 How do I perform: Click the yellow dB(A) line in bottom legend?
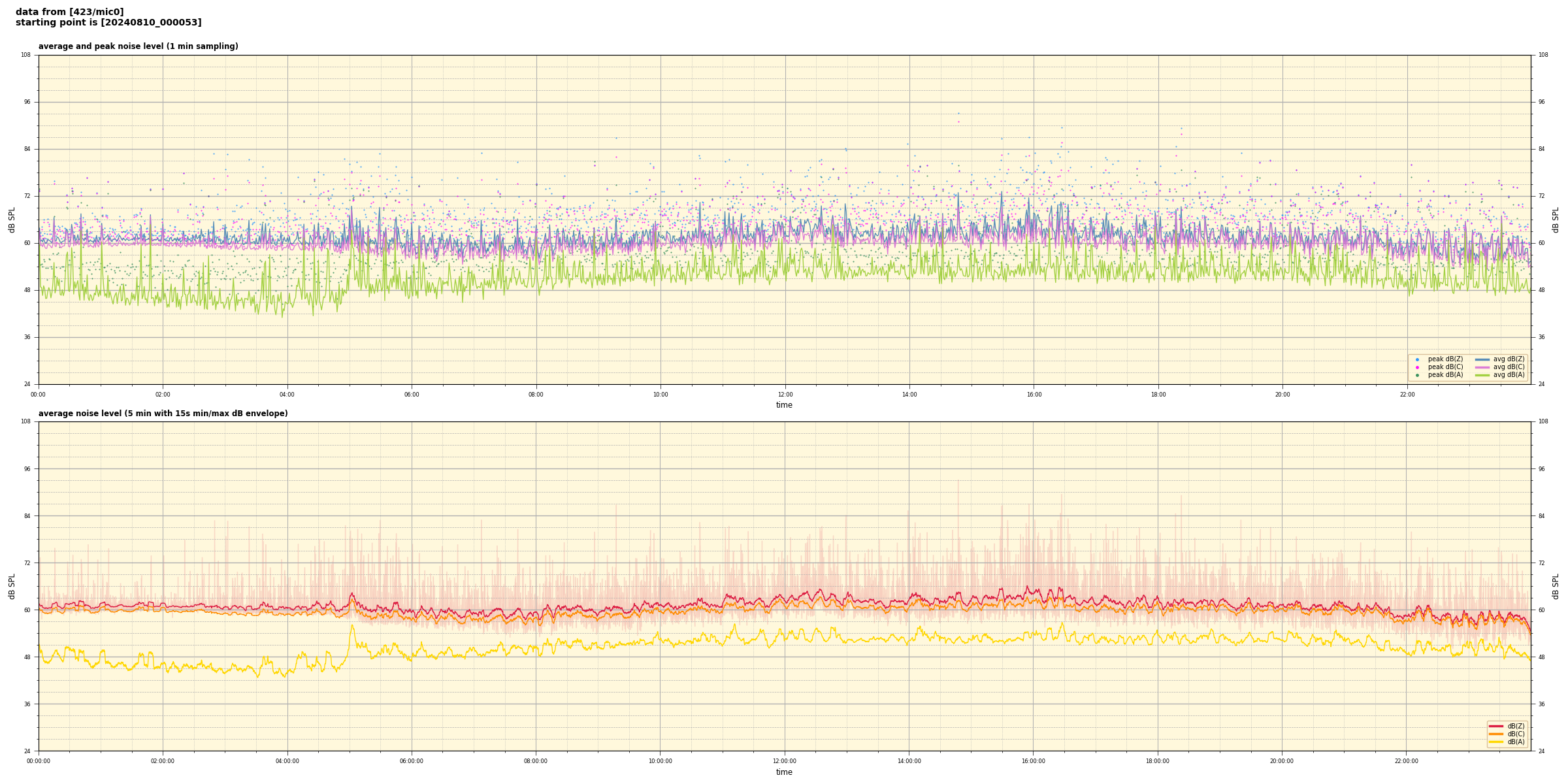point(1496,742)
